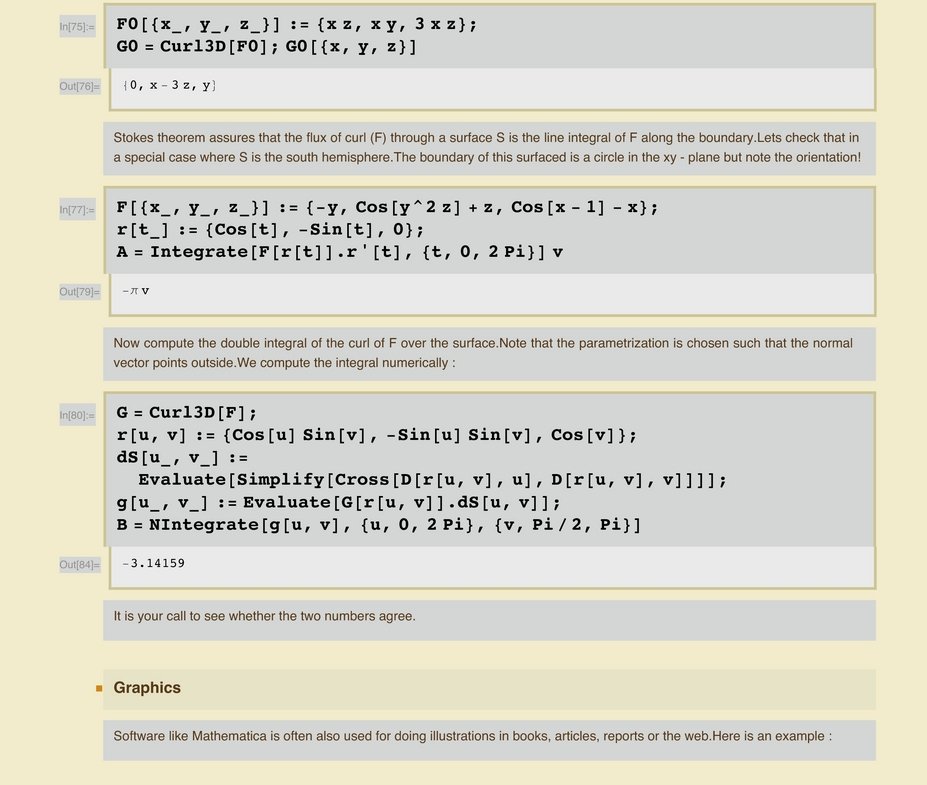927x785 pixels.
Task: Click the 'Software like Mathematica' text cell
Action: [x=472, y=737]
